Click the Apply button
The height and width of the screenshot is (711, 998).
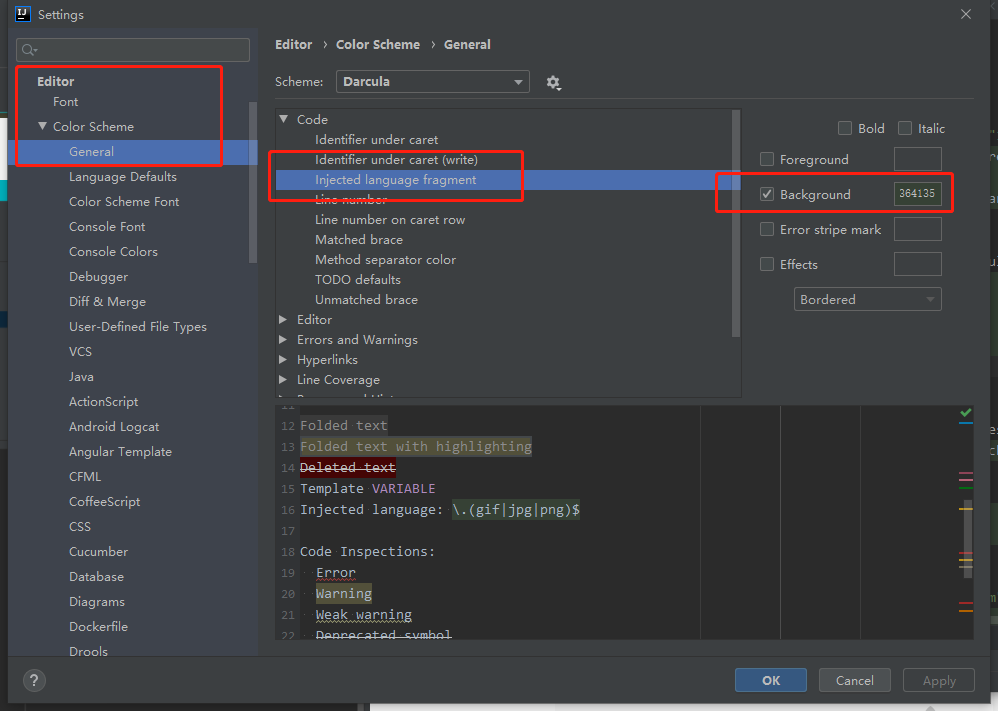click(x=939, y=680)
